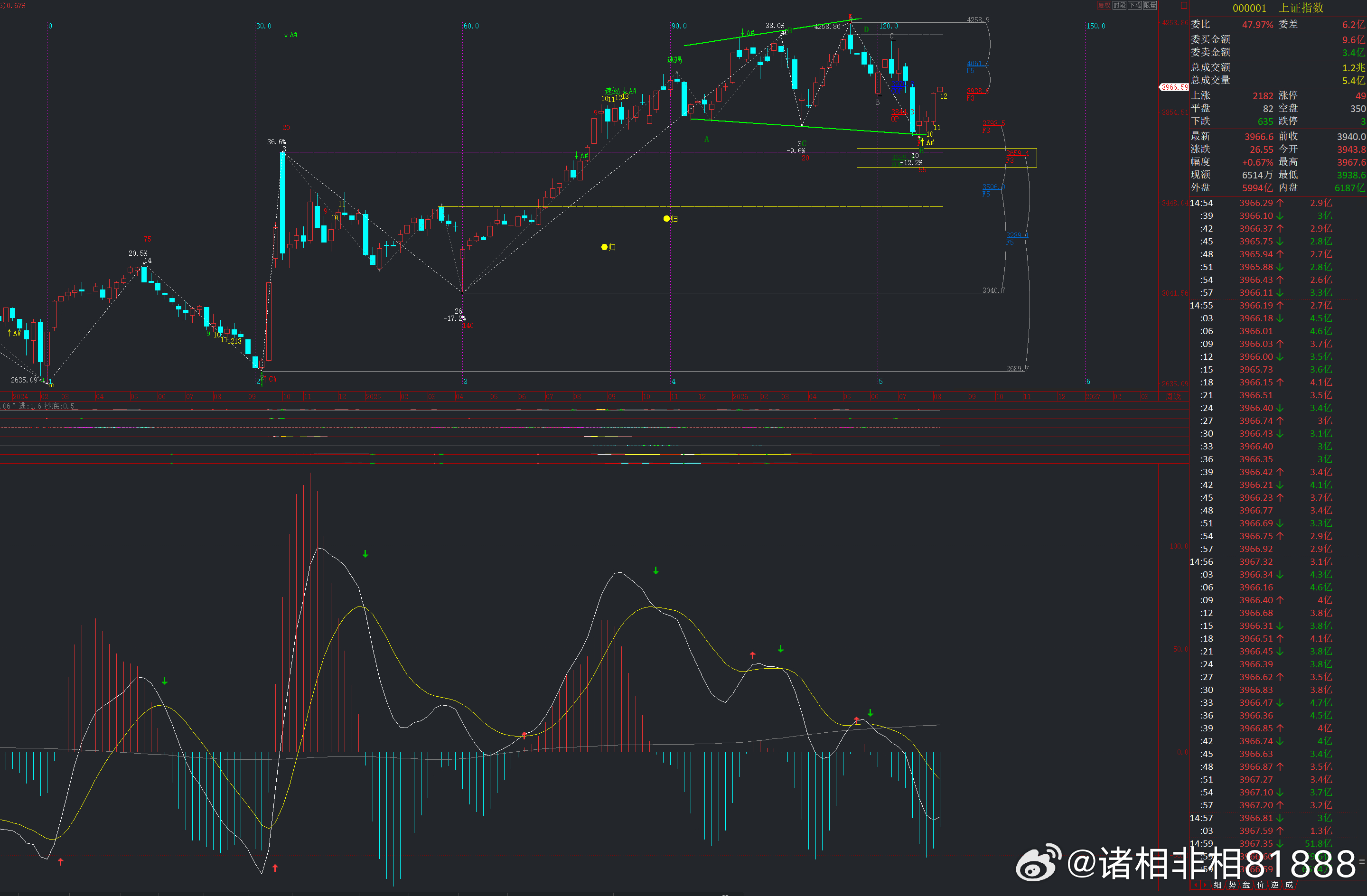Switch to the 细 detail tab
The height and width of the screenshot is (896, 1367).
[1217, 885]
